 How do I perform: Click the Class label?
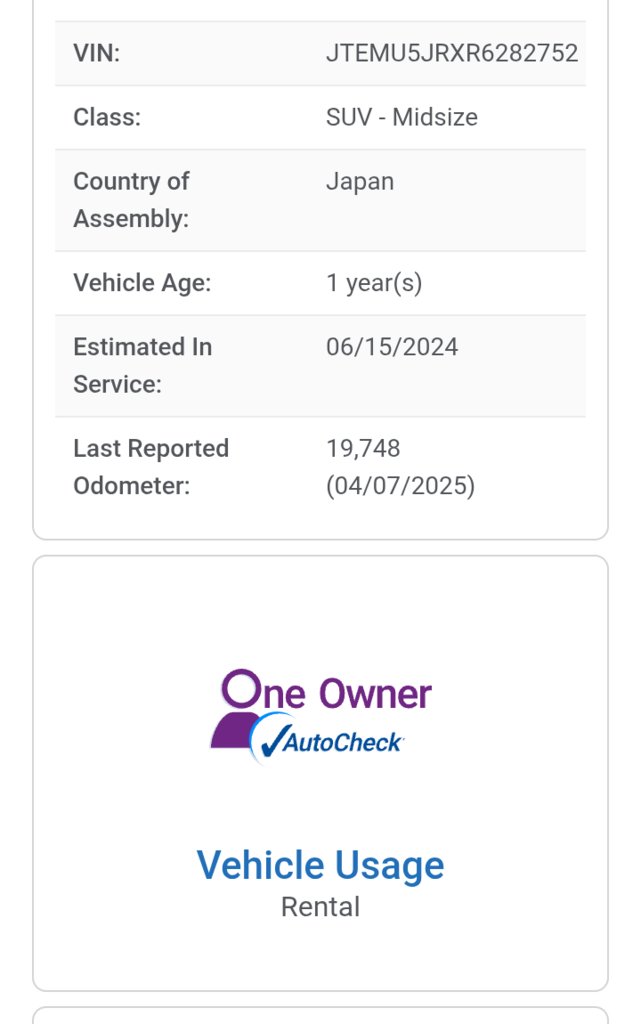pos(107,117)
